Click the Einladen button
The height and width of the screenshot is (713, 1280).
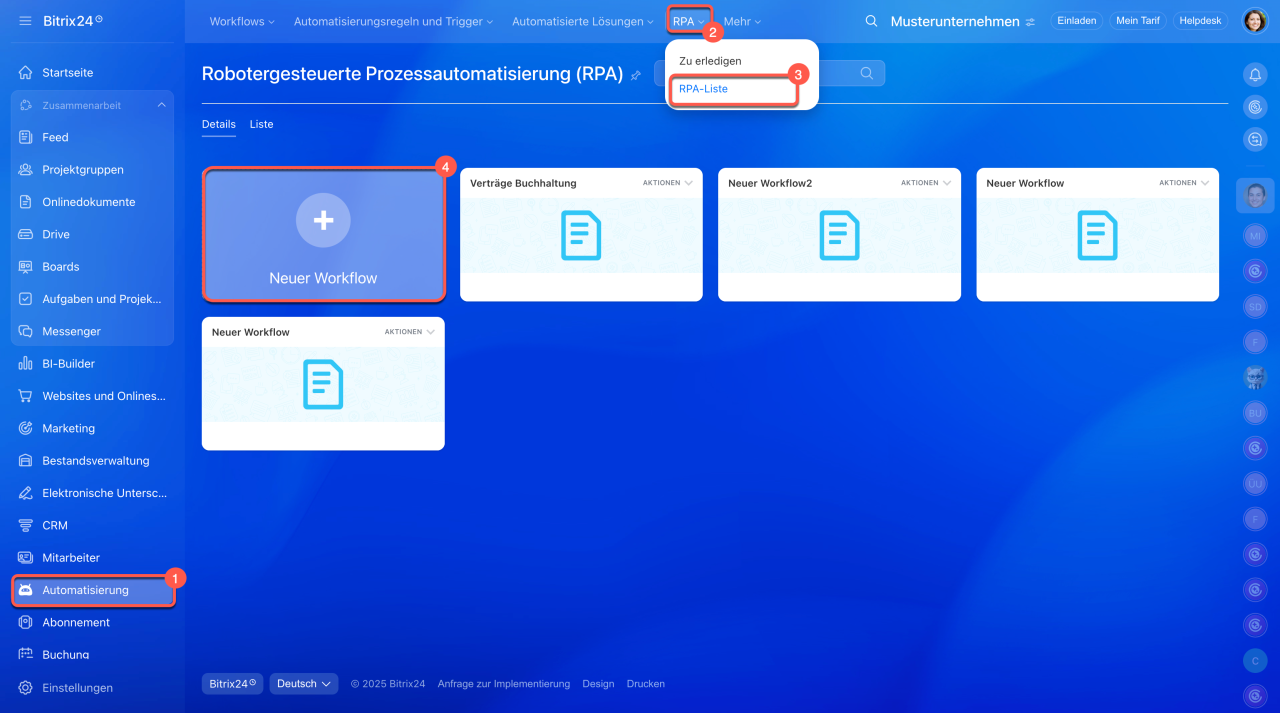point(1077,21)
